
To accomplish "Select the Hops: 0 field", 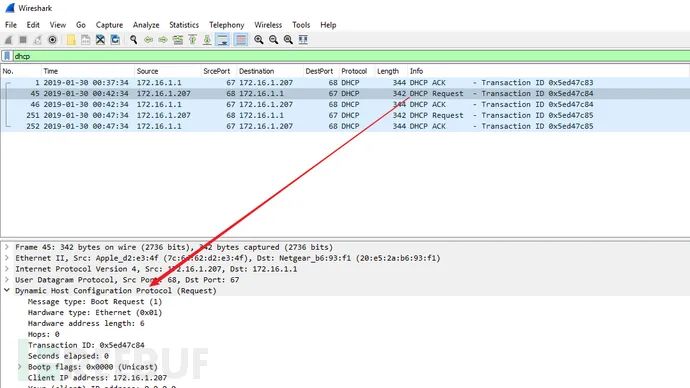I will tap(44, 334).
